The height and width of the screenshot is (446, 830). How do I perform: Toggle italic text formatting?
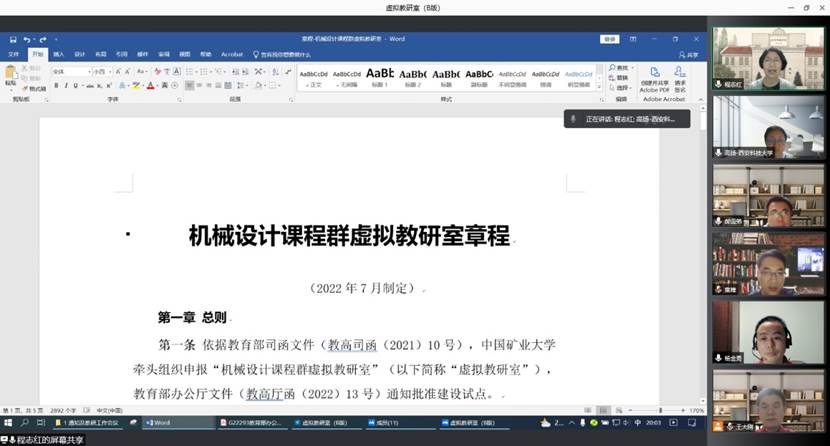tap(67, 86)
